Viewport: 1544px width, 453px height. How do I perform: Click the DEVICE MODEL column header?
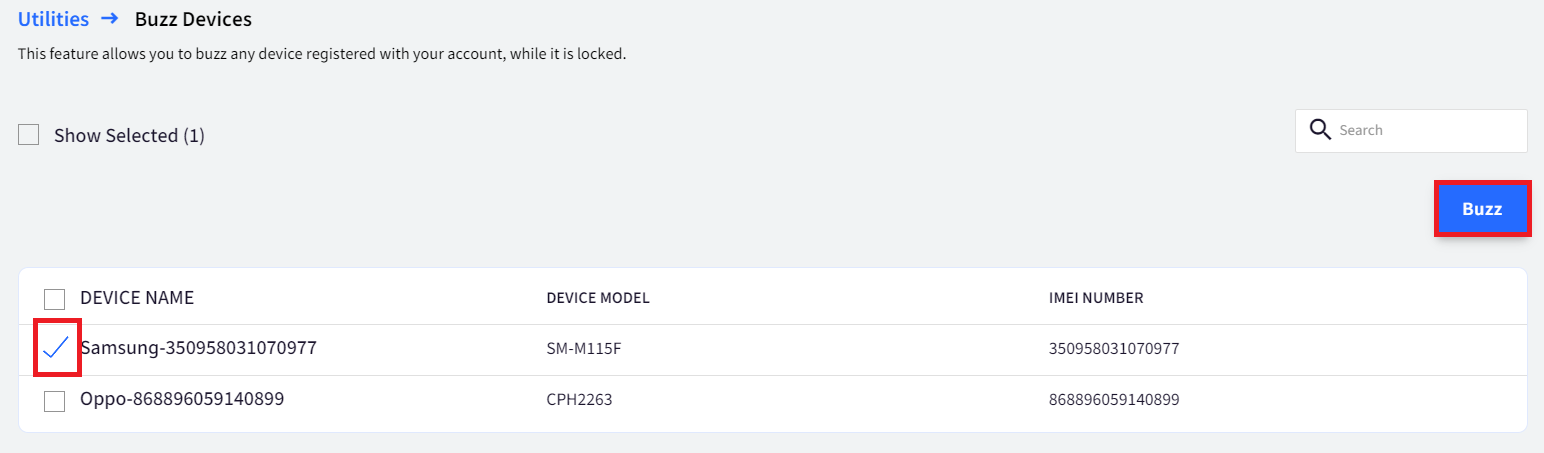(x=598, y=298)
